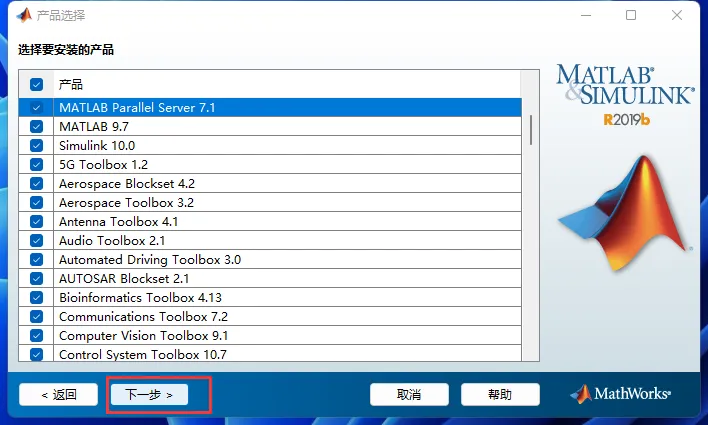Uncheck the MATLAB 9.7 checkbox
The height and width of the screenshot is (425, 708).
coord(37,126)
